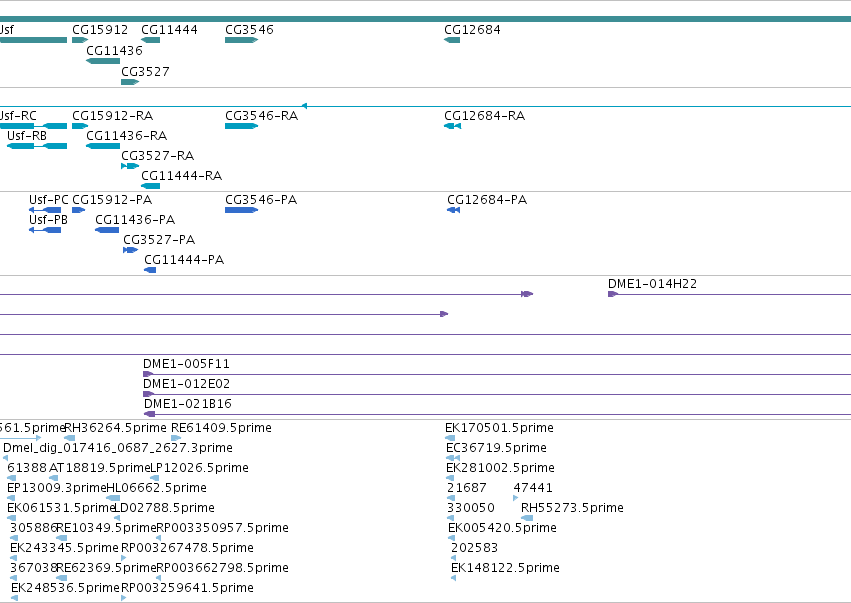Select the CG11444-RA transcript
The width and height of the screenshot is (851, 603).
click(x=150, y=186)
